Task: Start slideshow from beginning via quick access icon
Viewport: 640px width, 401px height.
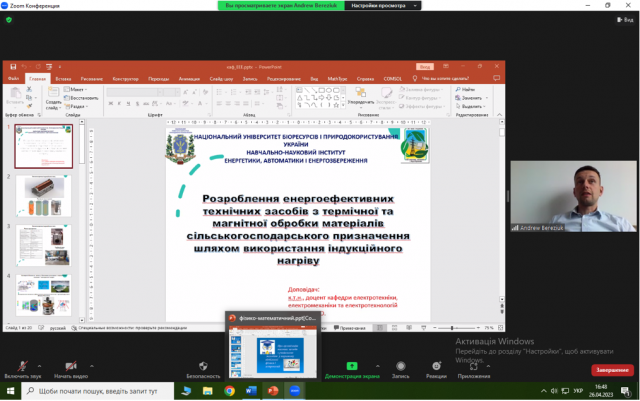Action: coord(49,67)
